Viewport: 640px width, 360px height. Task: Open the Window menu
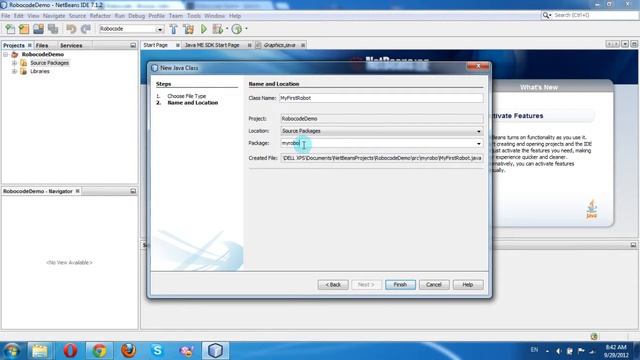click(215, 16)
